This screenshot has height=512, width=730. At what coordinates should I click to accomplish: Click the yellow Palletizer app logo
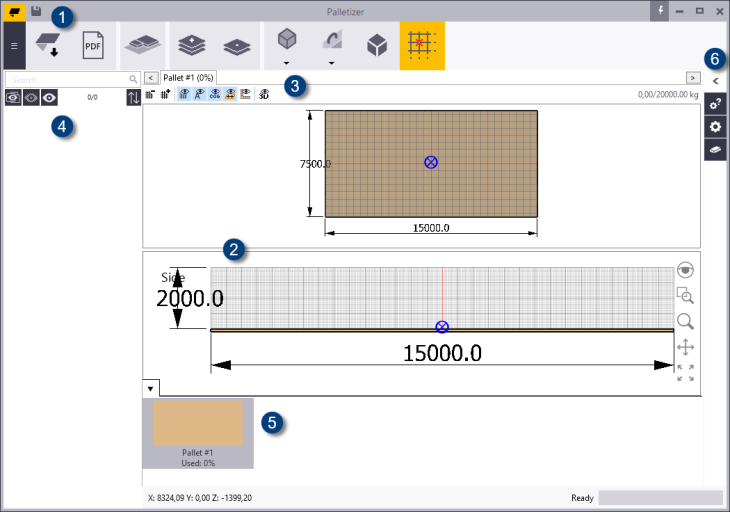(x=14, y=12)
